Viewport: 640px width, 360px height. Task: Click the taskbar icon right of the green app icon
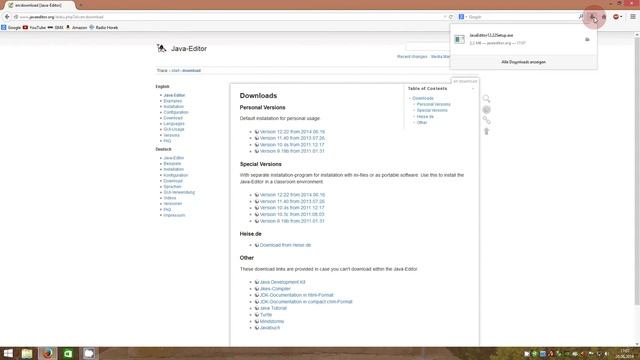tap(89, 353)
